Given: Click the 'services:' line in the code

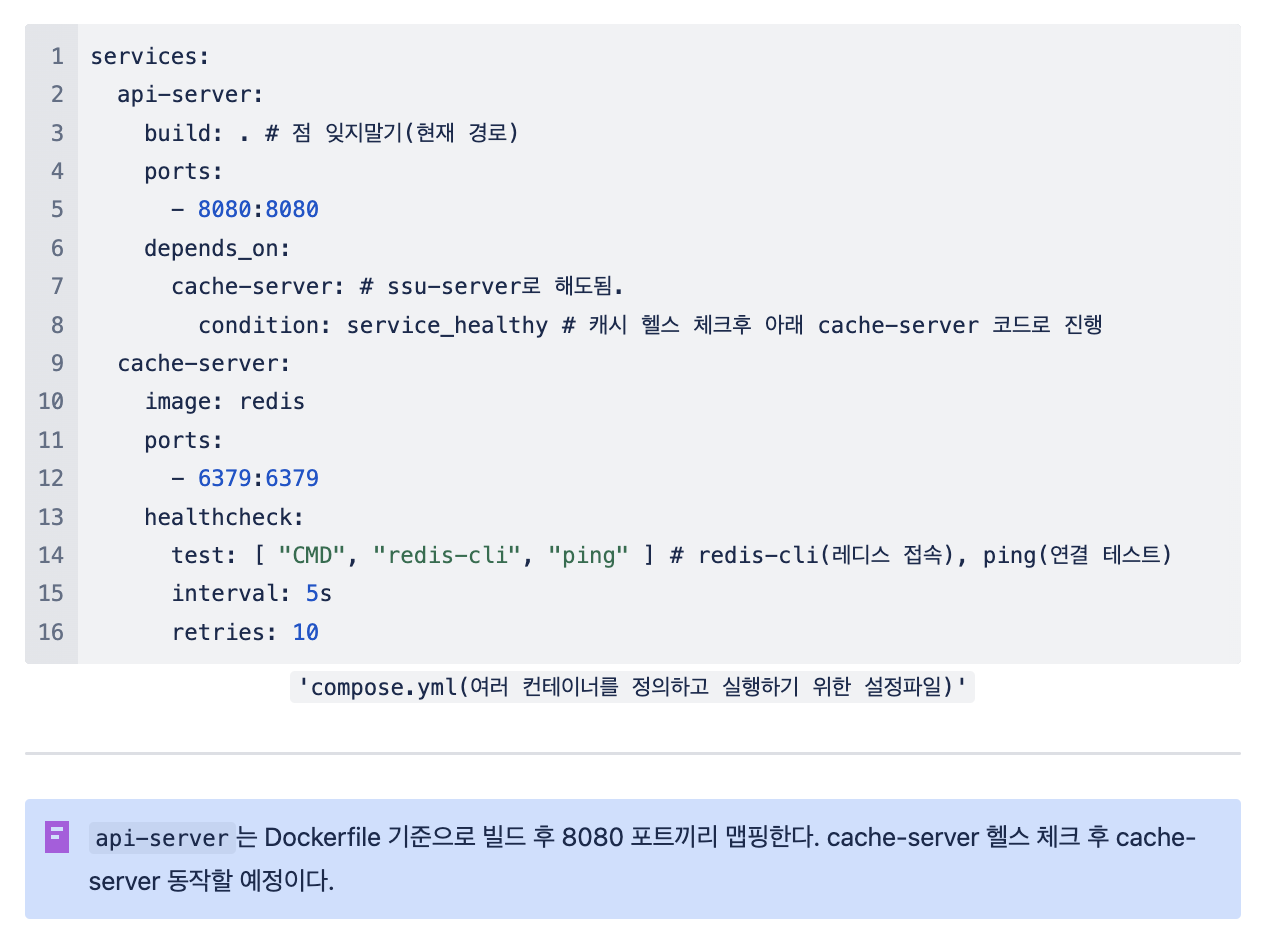Looking at the screenshot, I should [x=150, y=56].
